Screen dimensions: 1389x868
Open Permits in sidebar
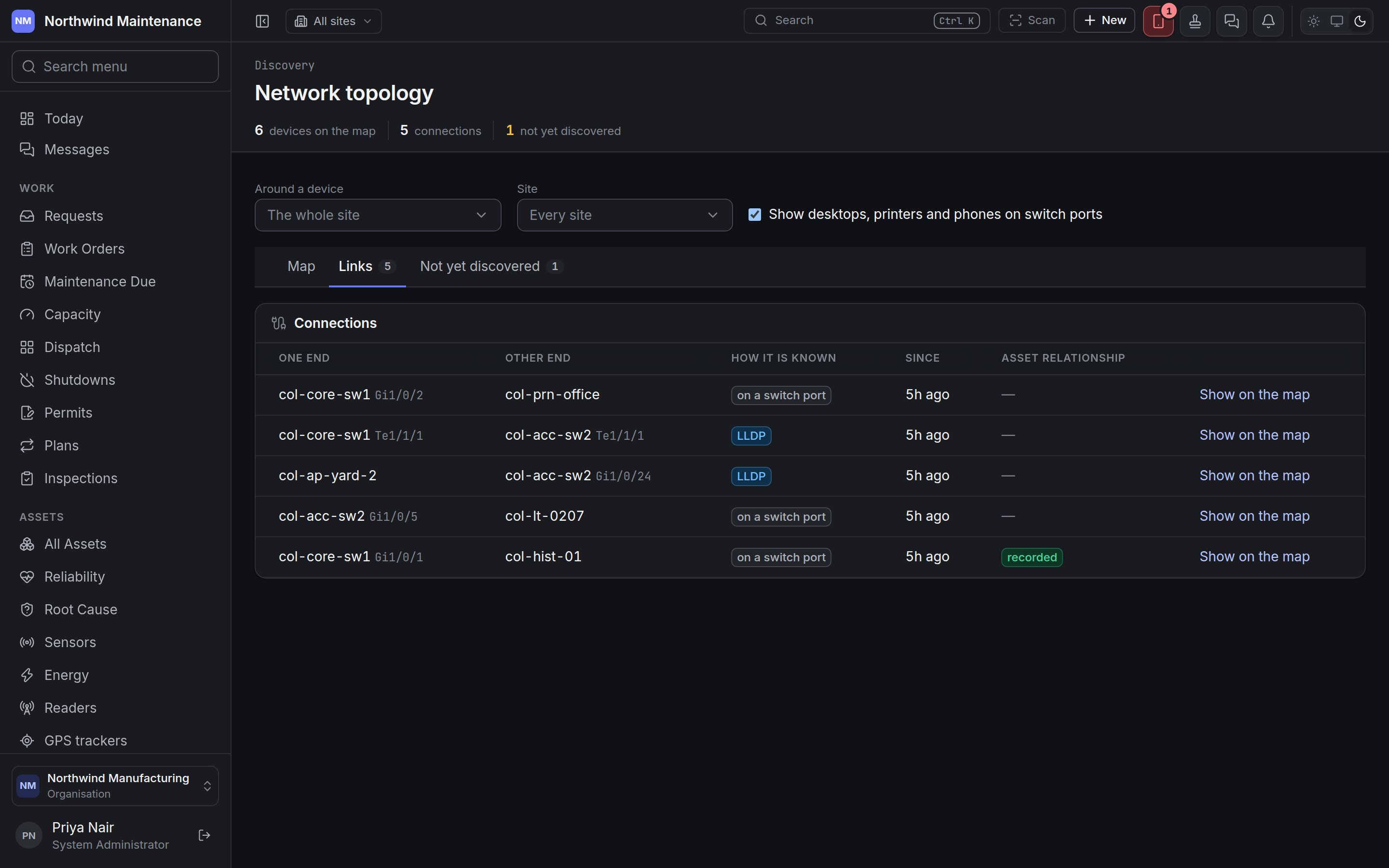(x=115, y=413)
